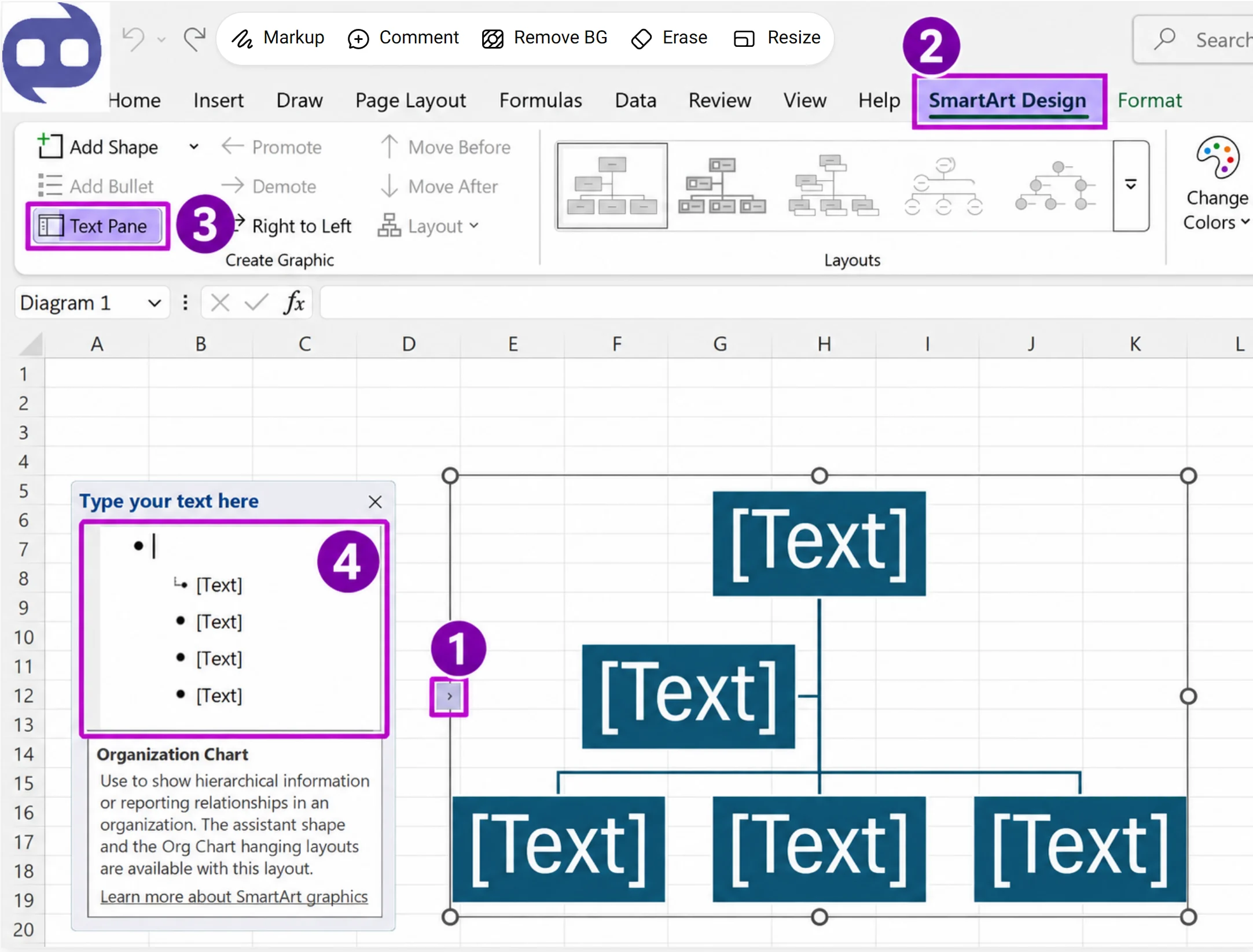Click Add Shape in the ribbon

(98, 147)
